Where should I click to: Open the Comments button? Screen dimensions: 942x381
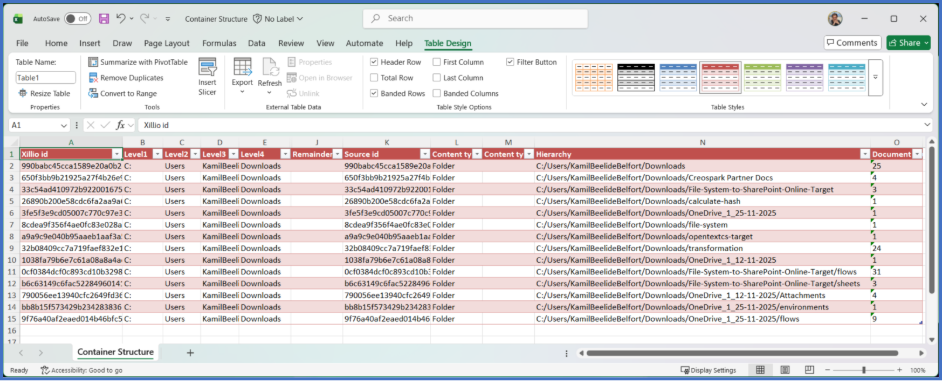pos(852,43)
